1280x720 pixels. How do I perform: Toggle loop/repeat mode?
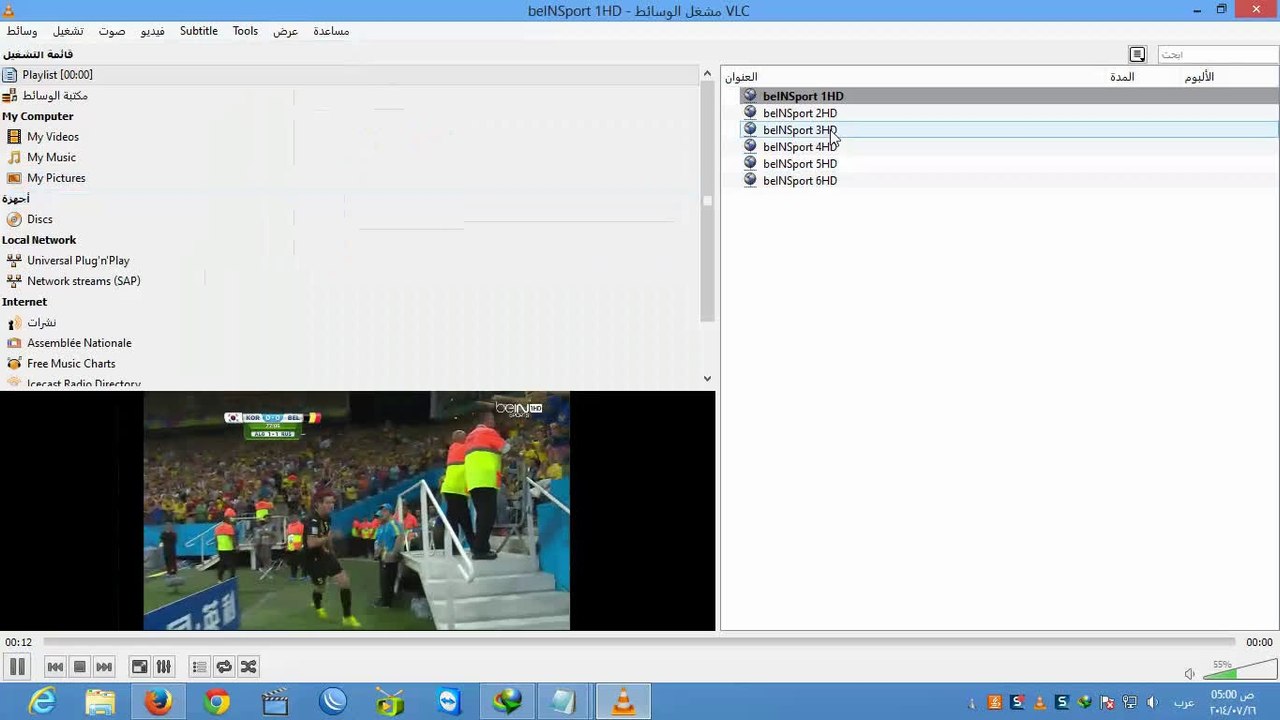224,667
